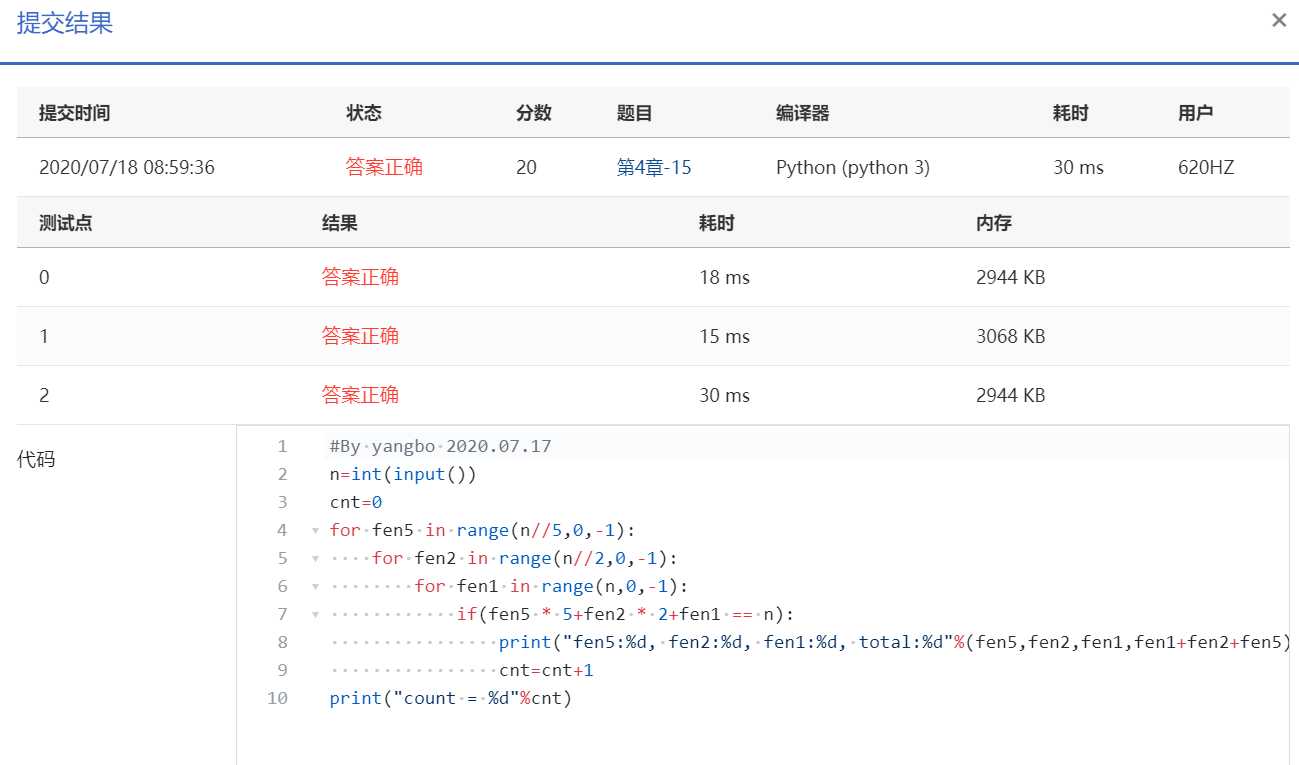Image resolution: width=1299 pixels, height=765 pixels.
Task: Click the 状态 column header
Action: coord(364,113)
